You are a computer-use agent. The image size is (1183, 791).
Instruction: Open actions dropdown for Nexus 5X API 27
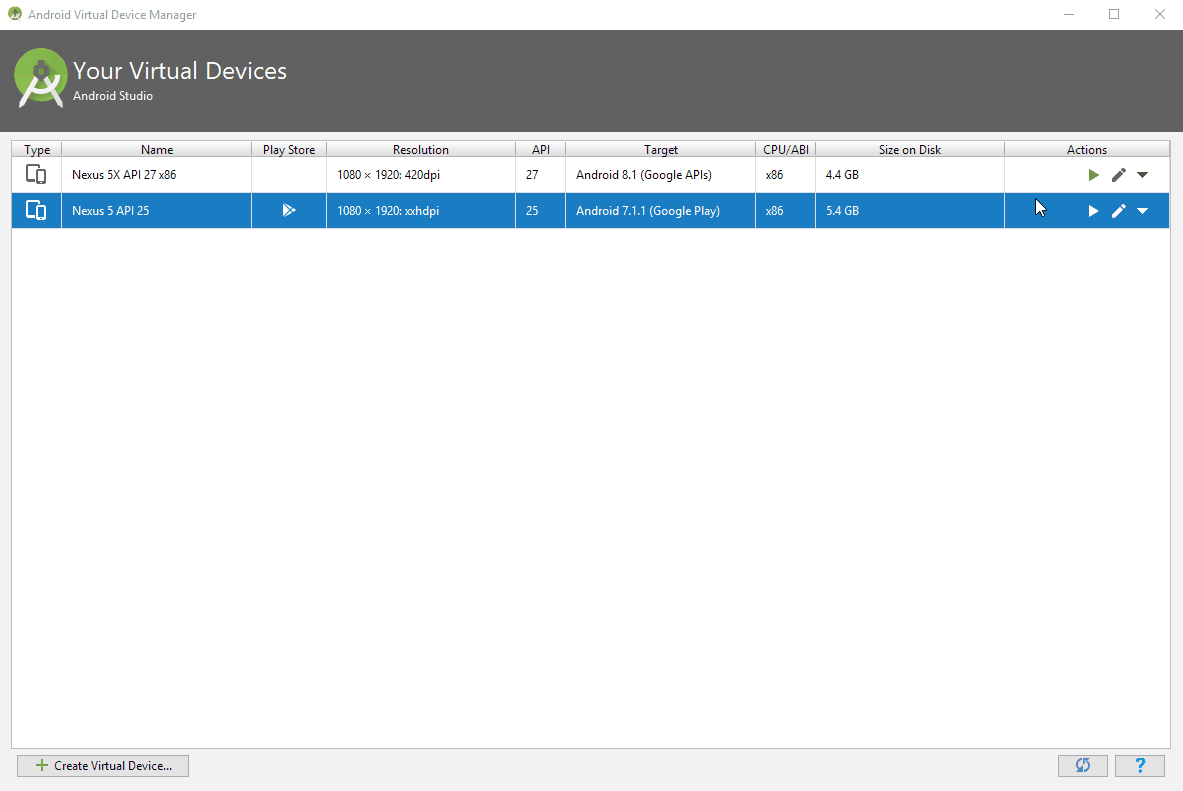pos(1143,175)
